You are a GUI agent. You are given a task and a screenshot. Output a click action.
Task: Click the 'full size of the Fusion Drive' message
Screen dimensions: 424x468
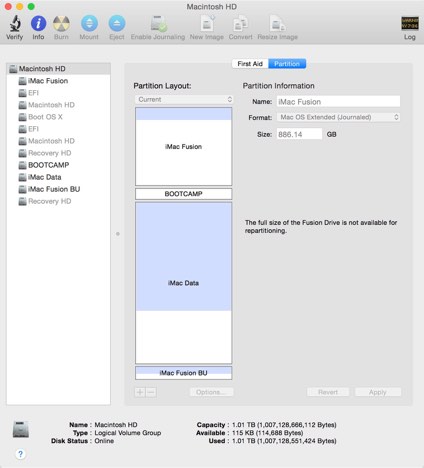(321, 226)
